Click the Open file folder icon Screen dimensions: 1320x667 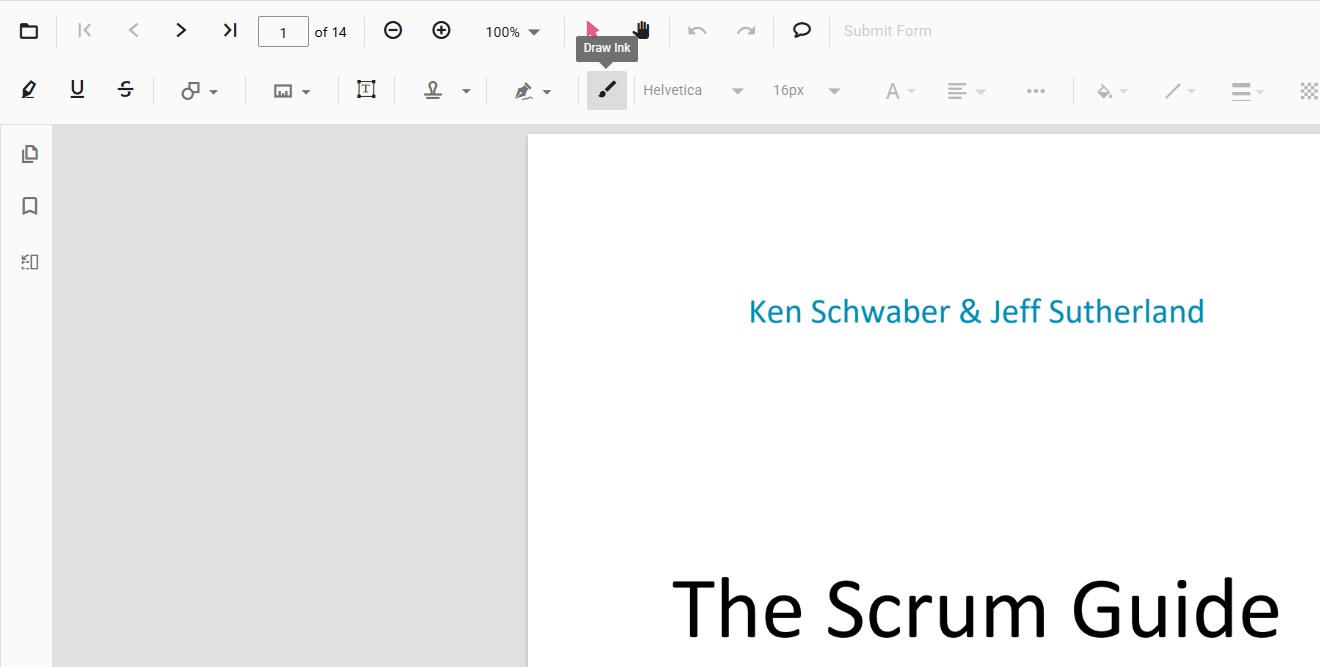pyautogui.click(x=29, y=31)
